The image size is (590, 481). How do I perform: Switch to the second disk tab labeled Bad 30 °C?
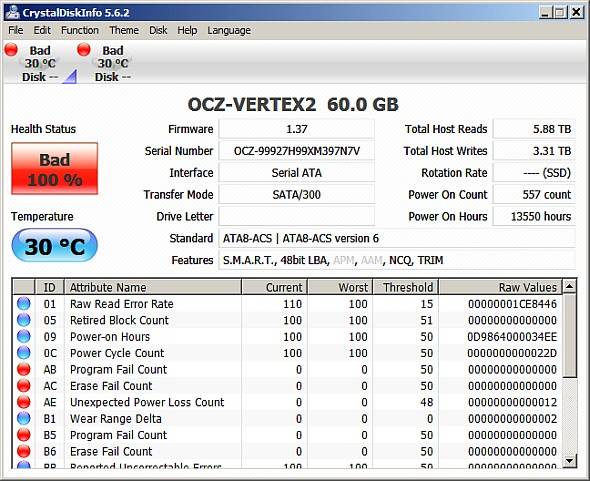click(113, 63)
